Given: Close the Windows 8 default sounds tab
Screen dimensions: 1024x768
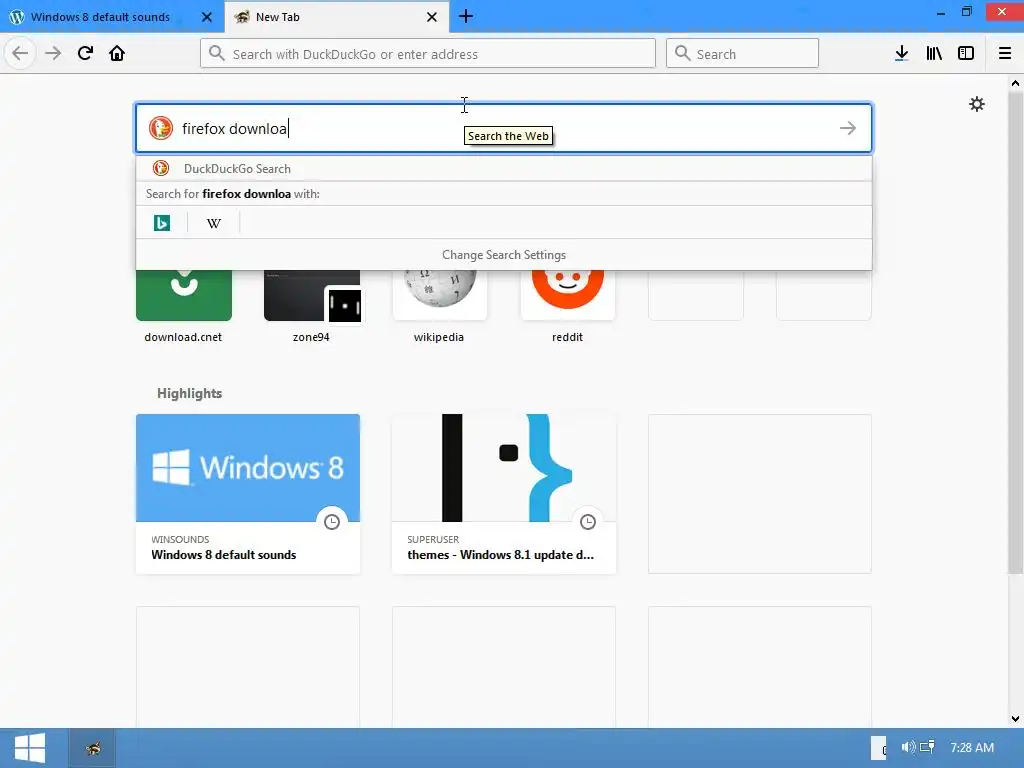Looking at the screenshot, I should [206, 17].
